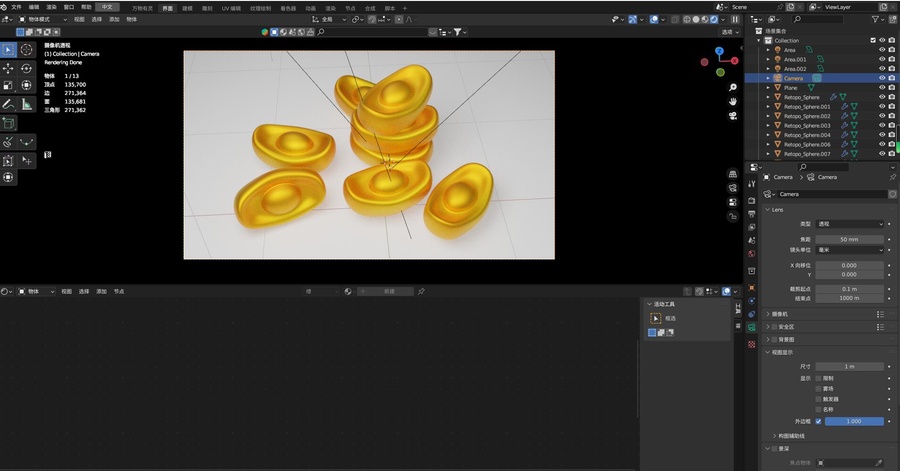
Task: Switch to wireframe viewport shading
Action: 686,19
